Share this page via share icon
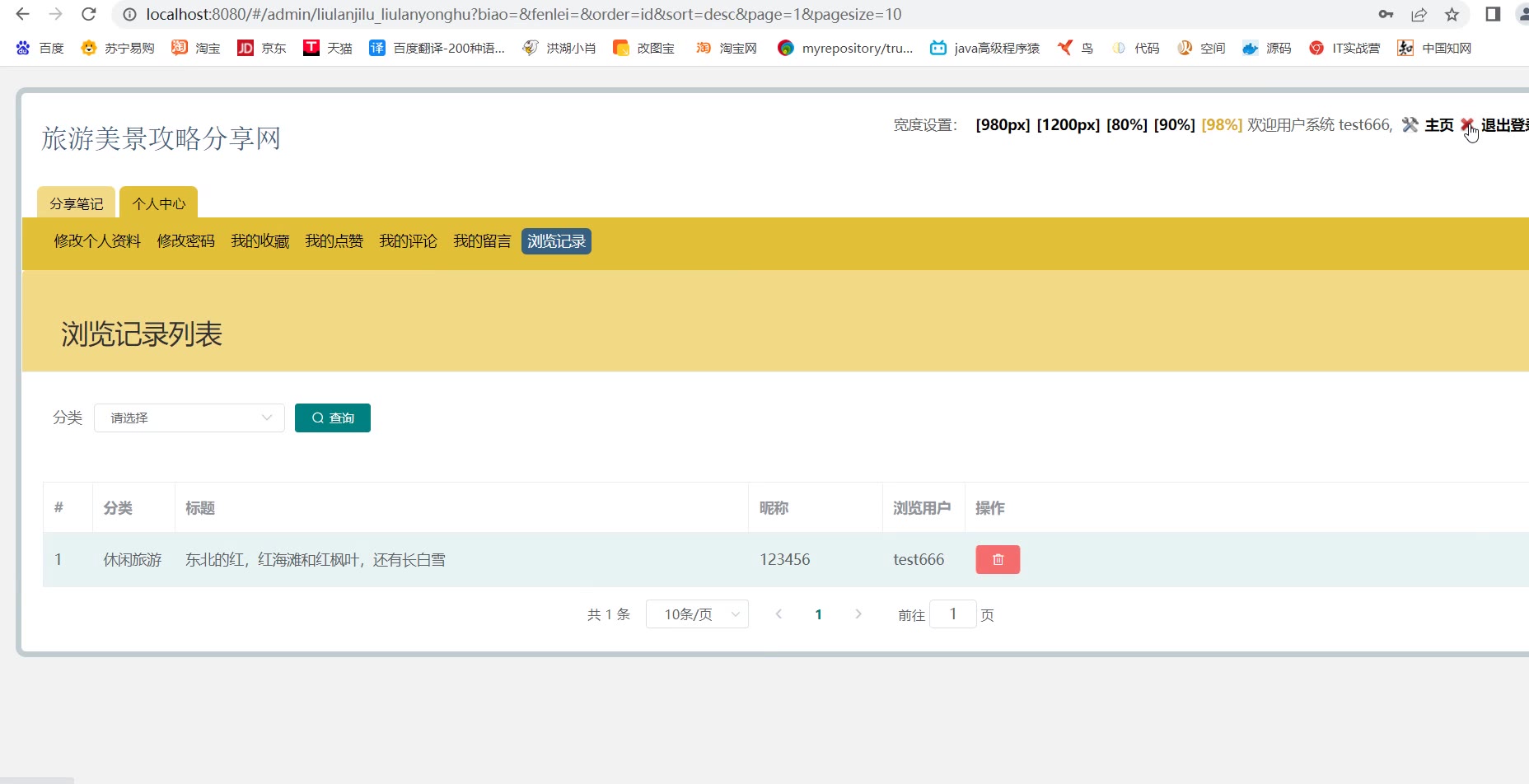This screenshot has width=1529, height=784. click(1419, 14)
